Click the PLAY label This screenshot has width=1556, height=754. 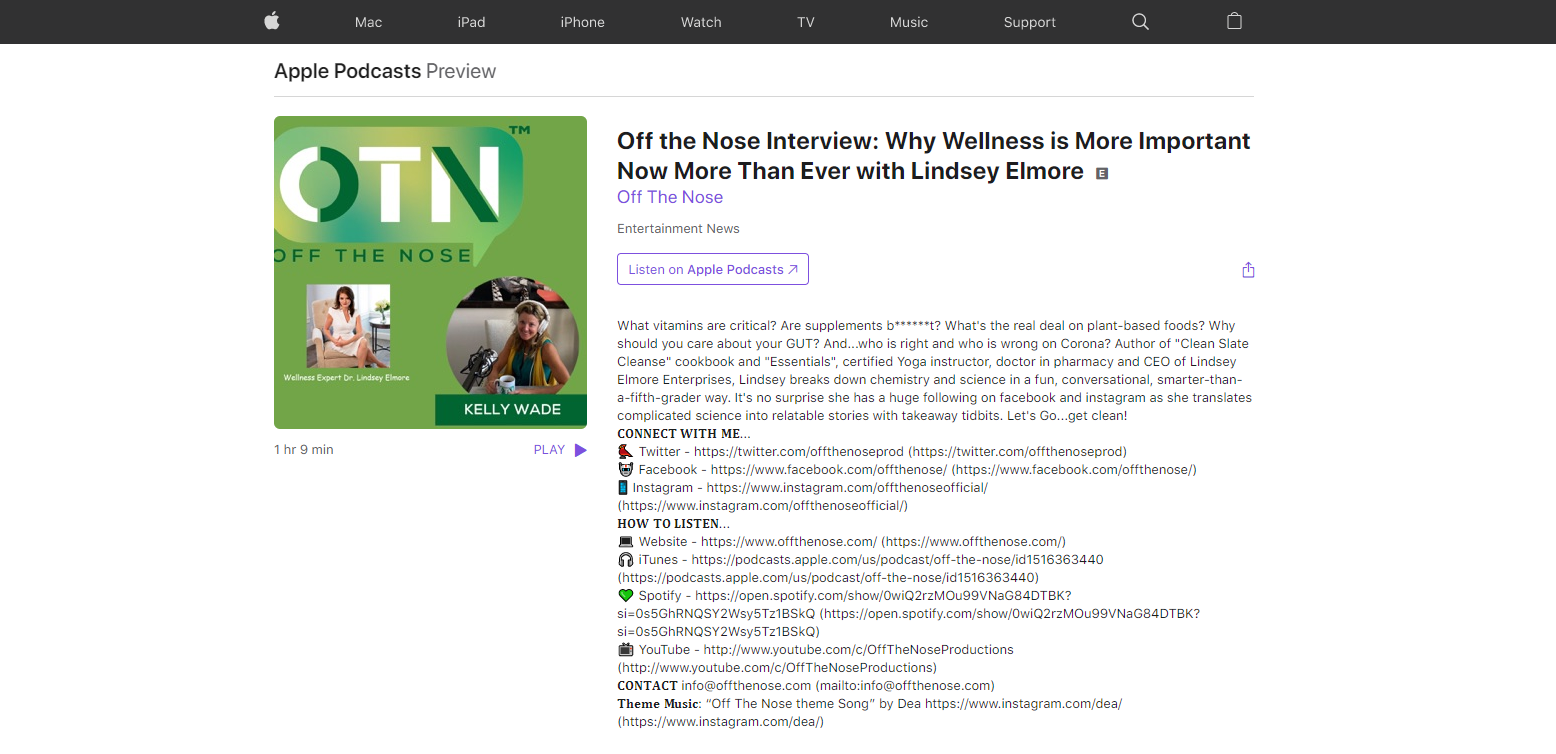549,450
